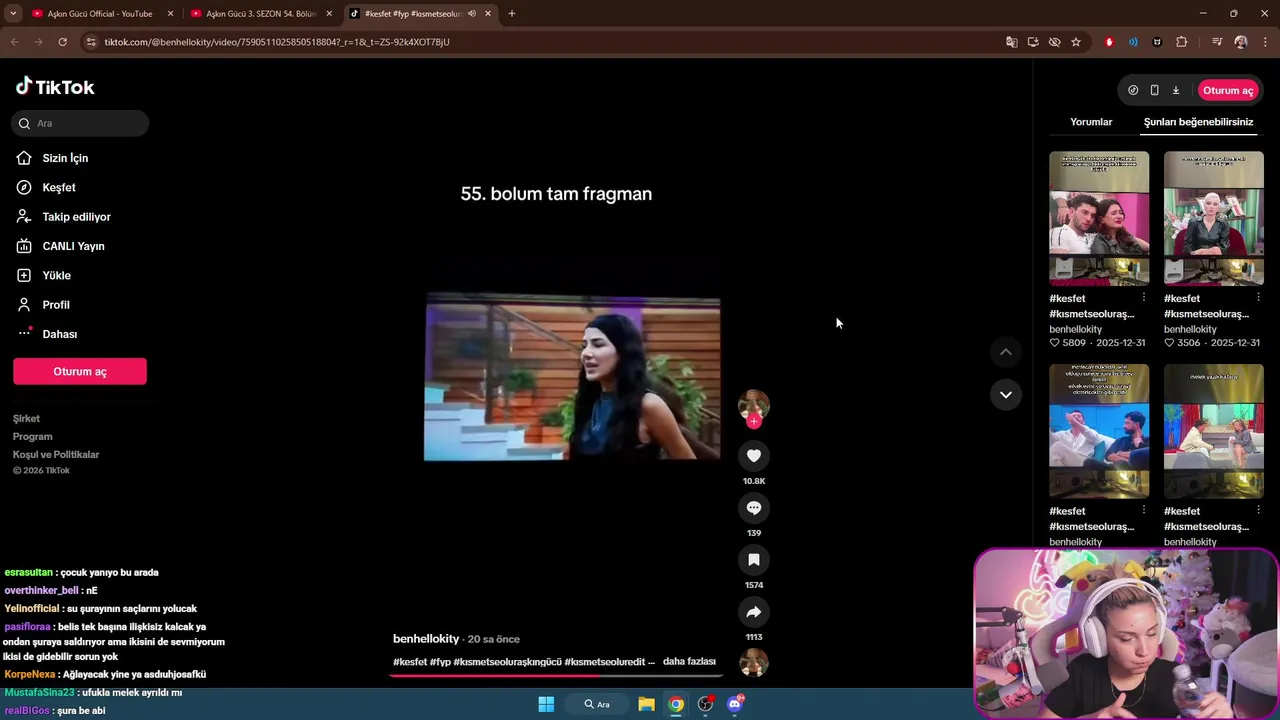Go back in browser history
This screenshot has height=720, width=1280.
click(14, 42)
